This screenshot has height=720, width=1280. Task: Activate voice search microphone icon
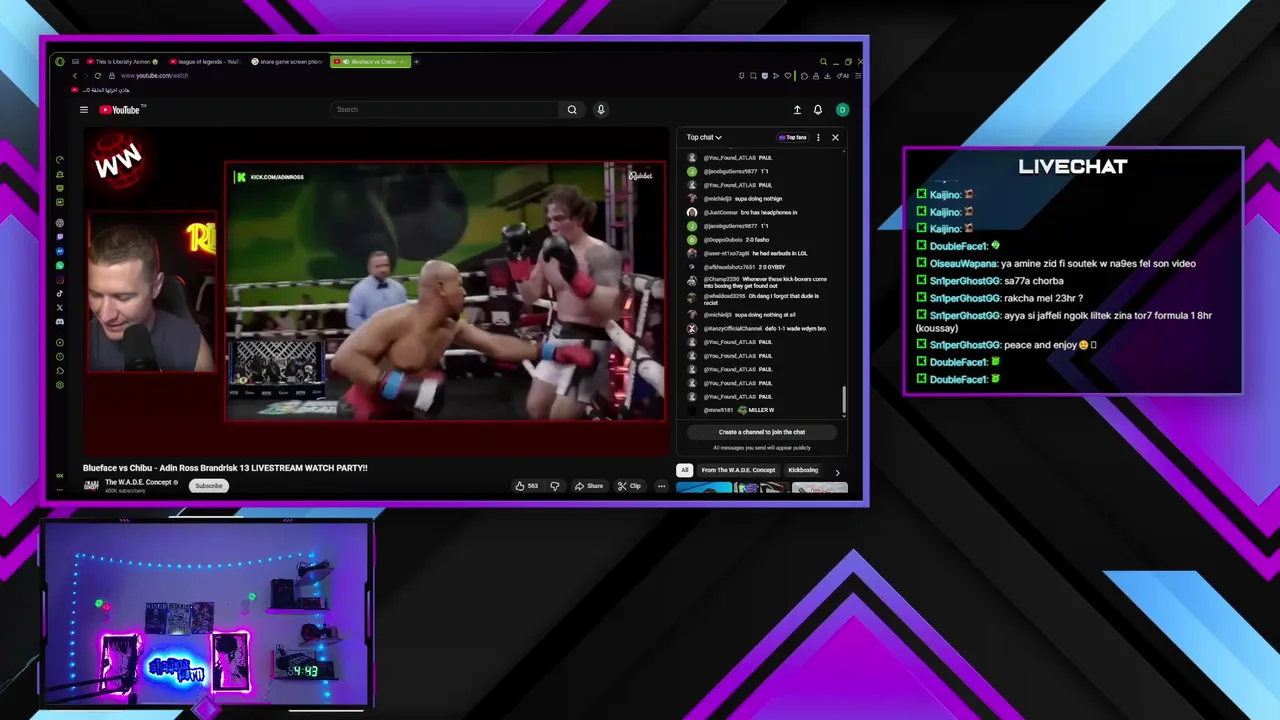(601, 110)
